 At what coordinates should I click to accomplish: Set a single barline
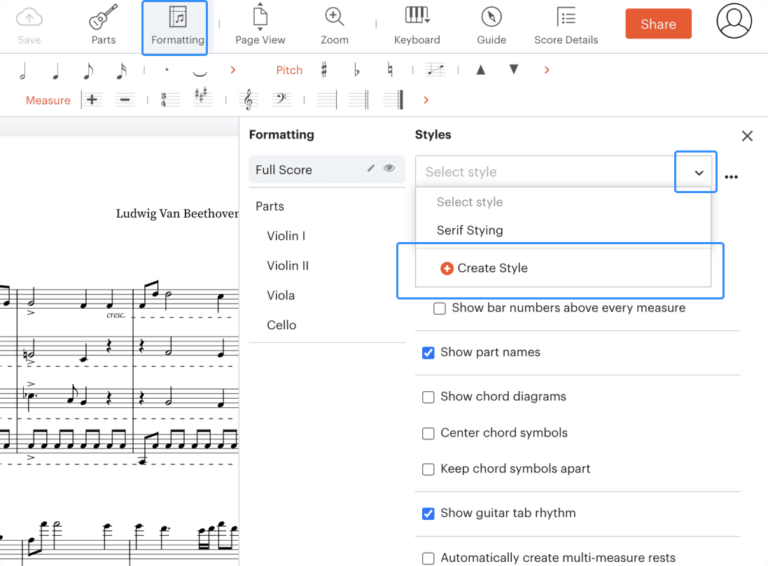pyautogui.click(x=327, y=100)
